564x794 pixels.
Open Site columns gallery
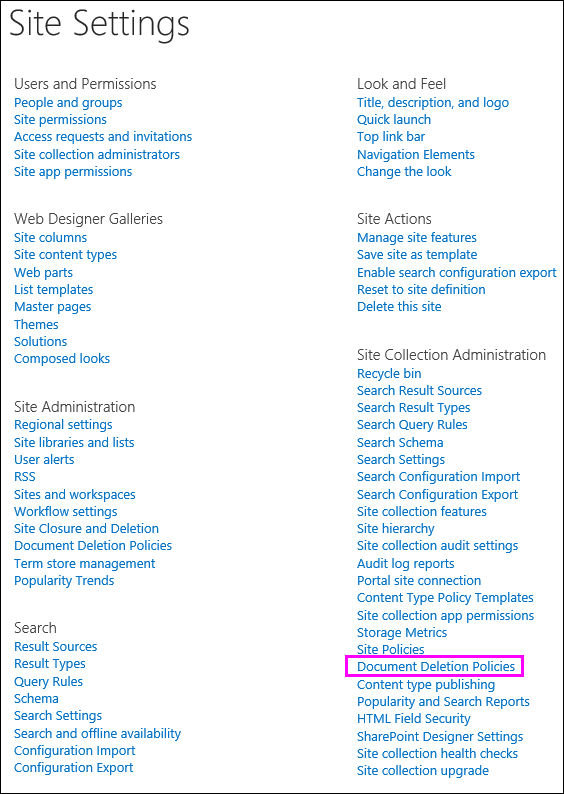pyautogui.click(x=50, y=237)
